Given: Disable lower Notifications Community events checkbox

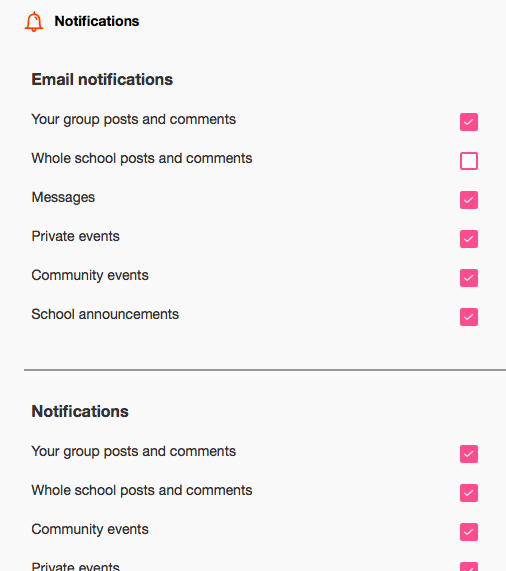Looking at the screenshot, I should (469, 532).
